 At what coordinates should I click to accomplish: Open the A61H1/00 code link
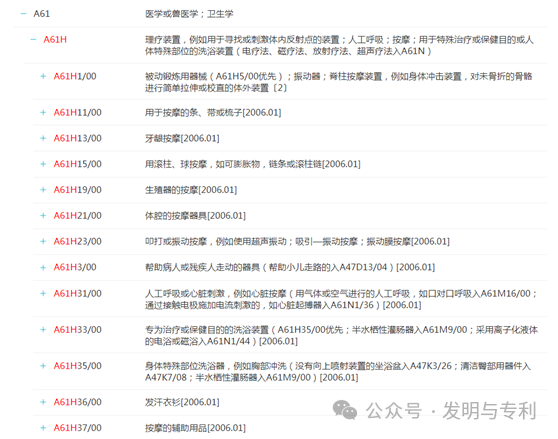pos(75,76)
